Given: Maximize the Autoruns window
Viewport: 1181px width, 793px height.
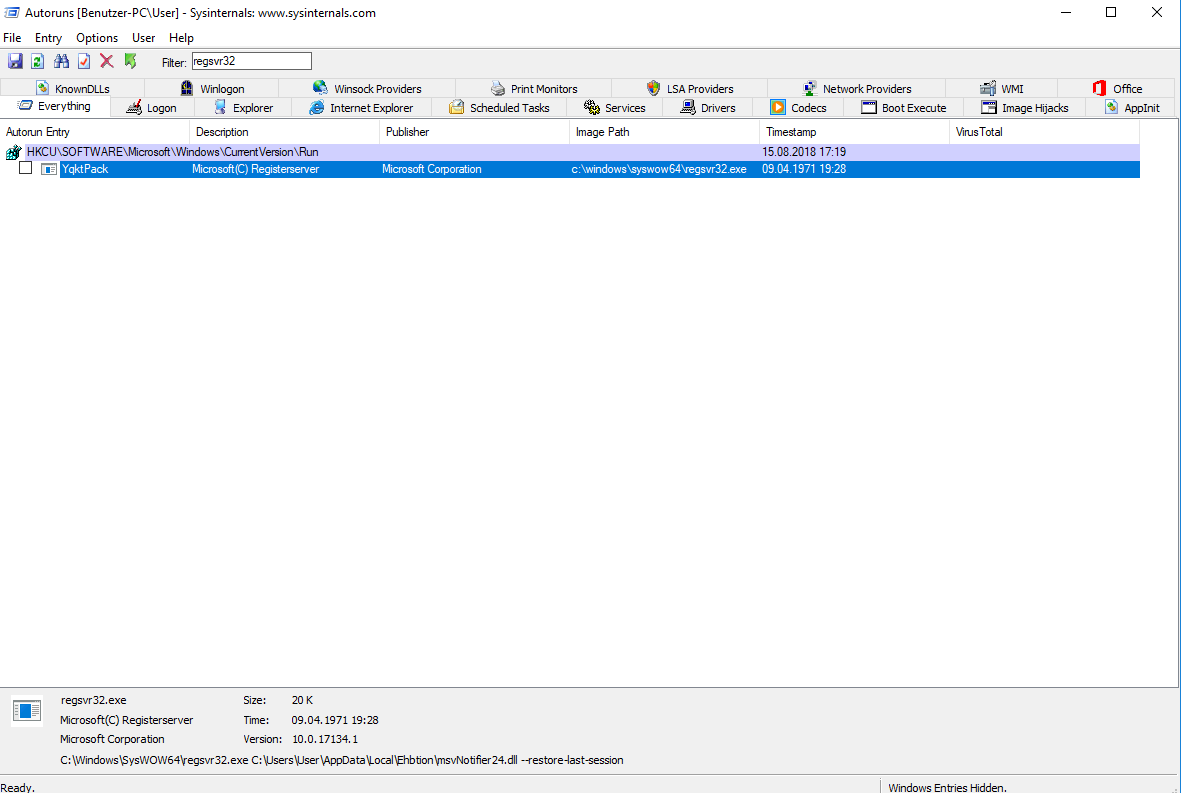Looking at the screenshot, I should (x=1111, y=12).
